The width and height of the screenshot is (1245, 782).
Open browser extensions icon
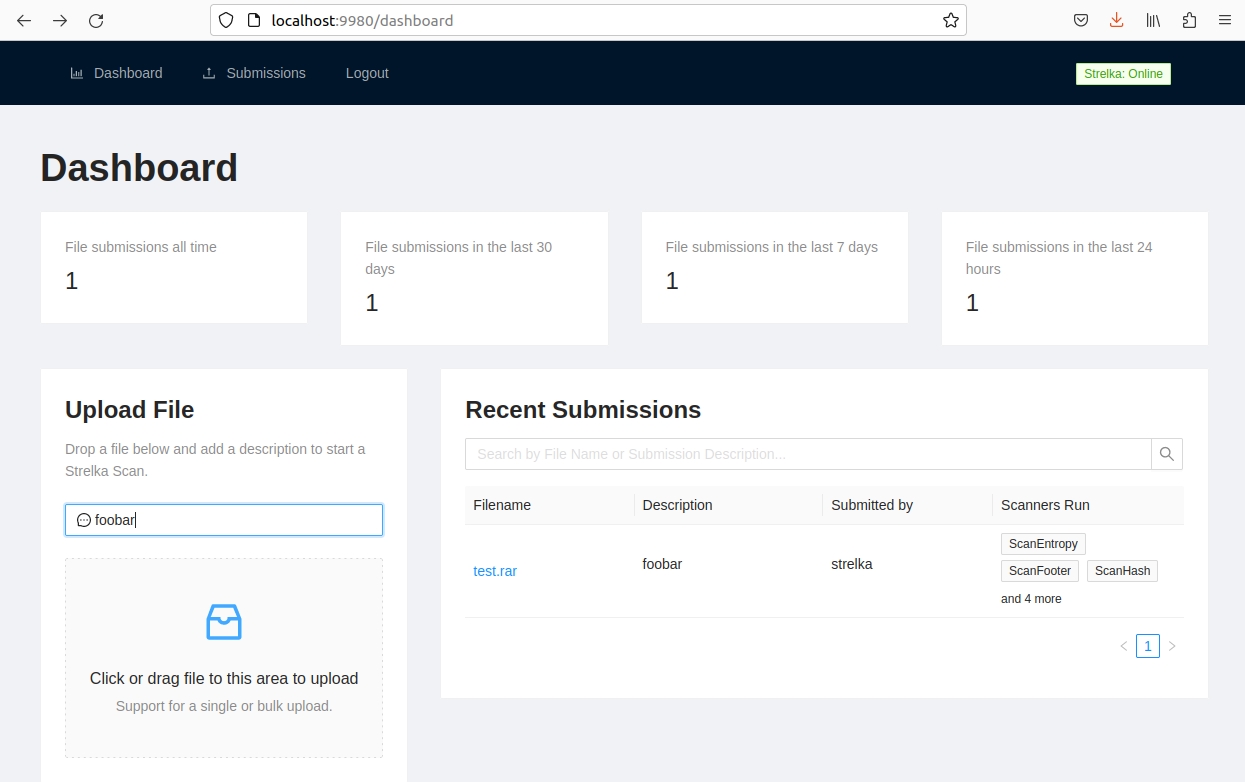[1189, 20]
